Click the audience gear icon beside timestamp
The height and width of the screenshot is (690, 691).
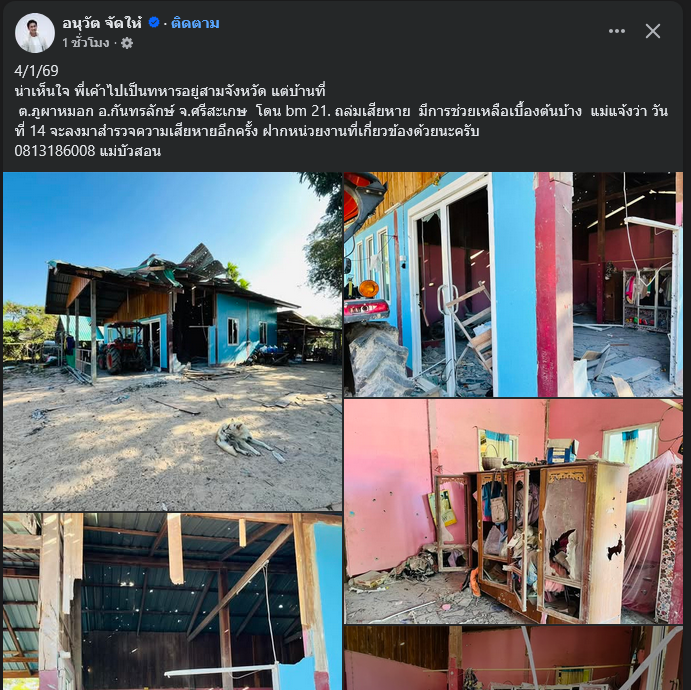[127, 43]
